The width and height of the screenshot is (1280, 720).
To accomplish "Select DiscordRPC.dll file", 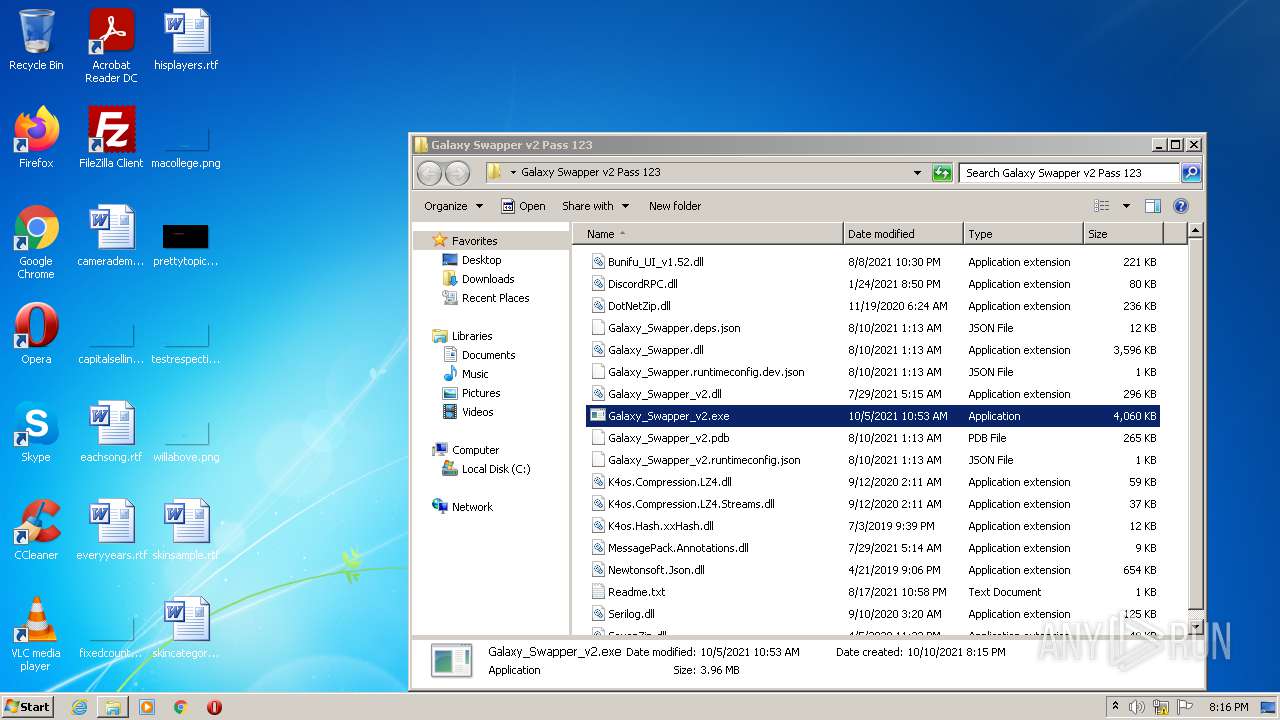I will click(x=872, y=284).
